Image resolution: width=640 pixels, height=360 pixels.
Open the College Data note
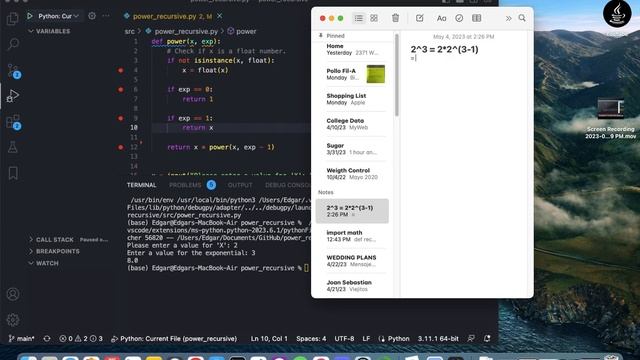pyautogui.click(x=352, y=124)
